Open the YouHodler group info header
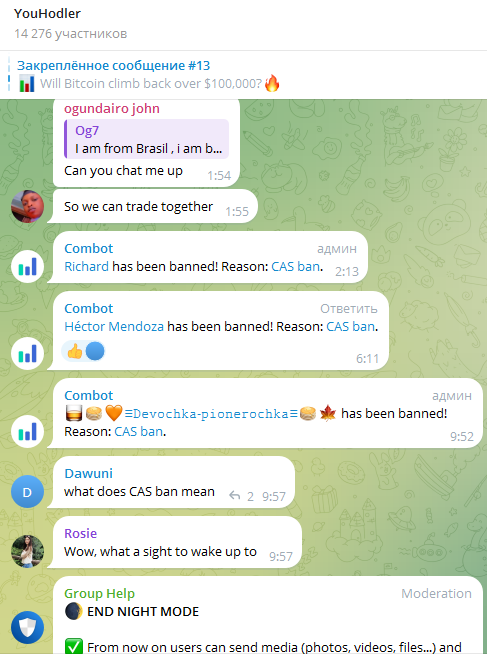 [70, 23]
